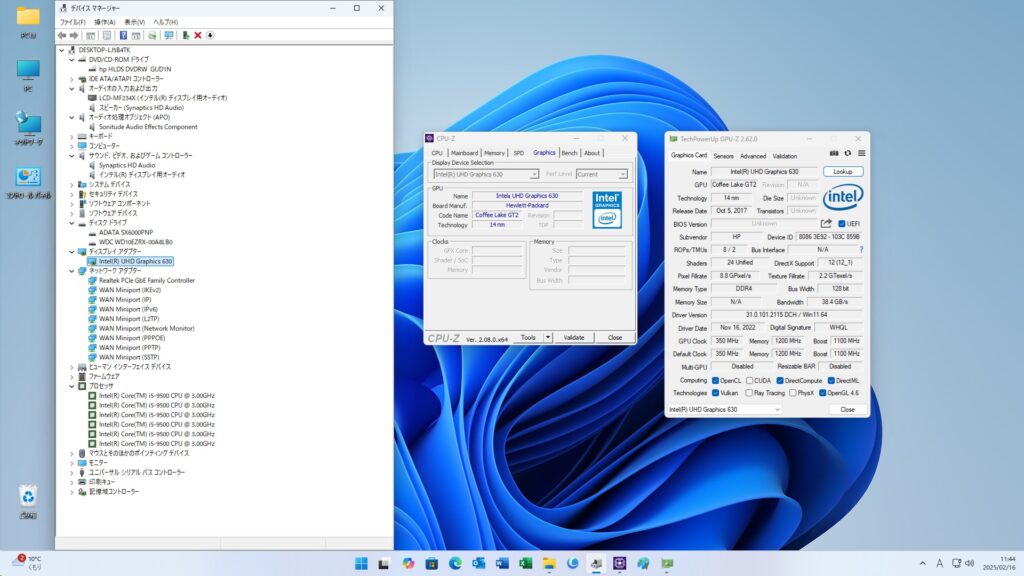
Task: Click the BIOS export share icon
Action: click(827, 223)
